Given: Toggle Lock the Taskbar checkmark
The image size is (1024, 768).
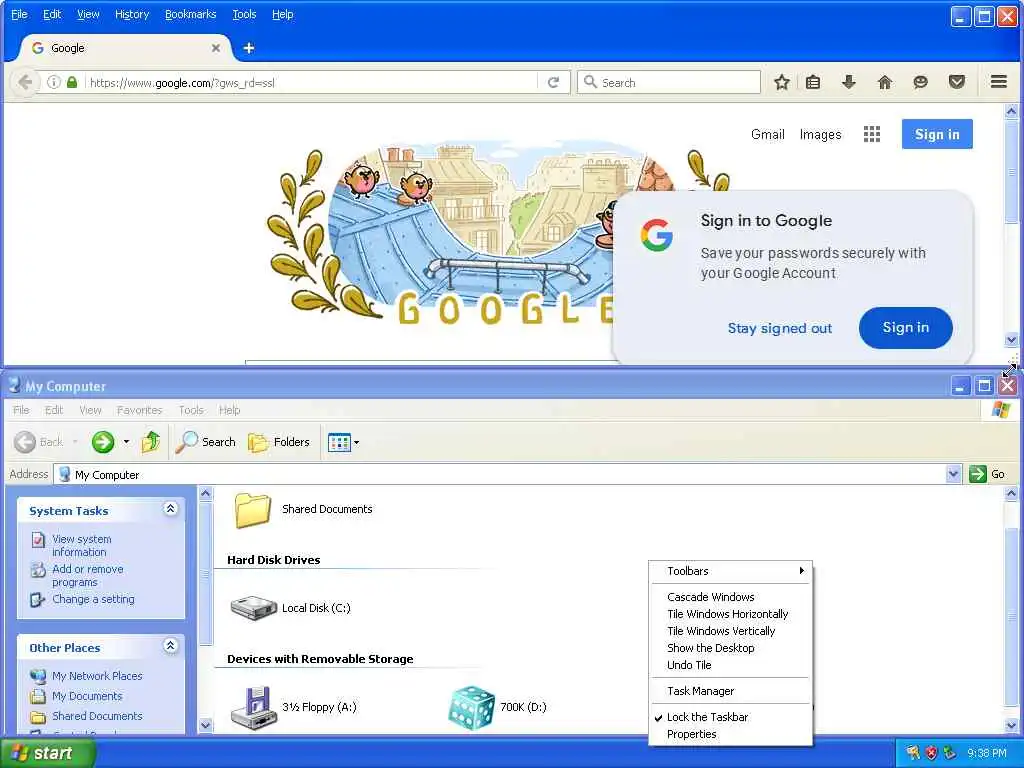Looking at the screenshot, I should tap(730, 717).
